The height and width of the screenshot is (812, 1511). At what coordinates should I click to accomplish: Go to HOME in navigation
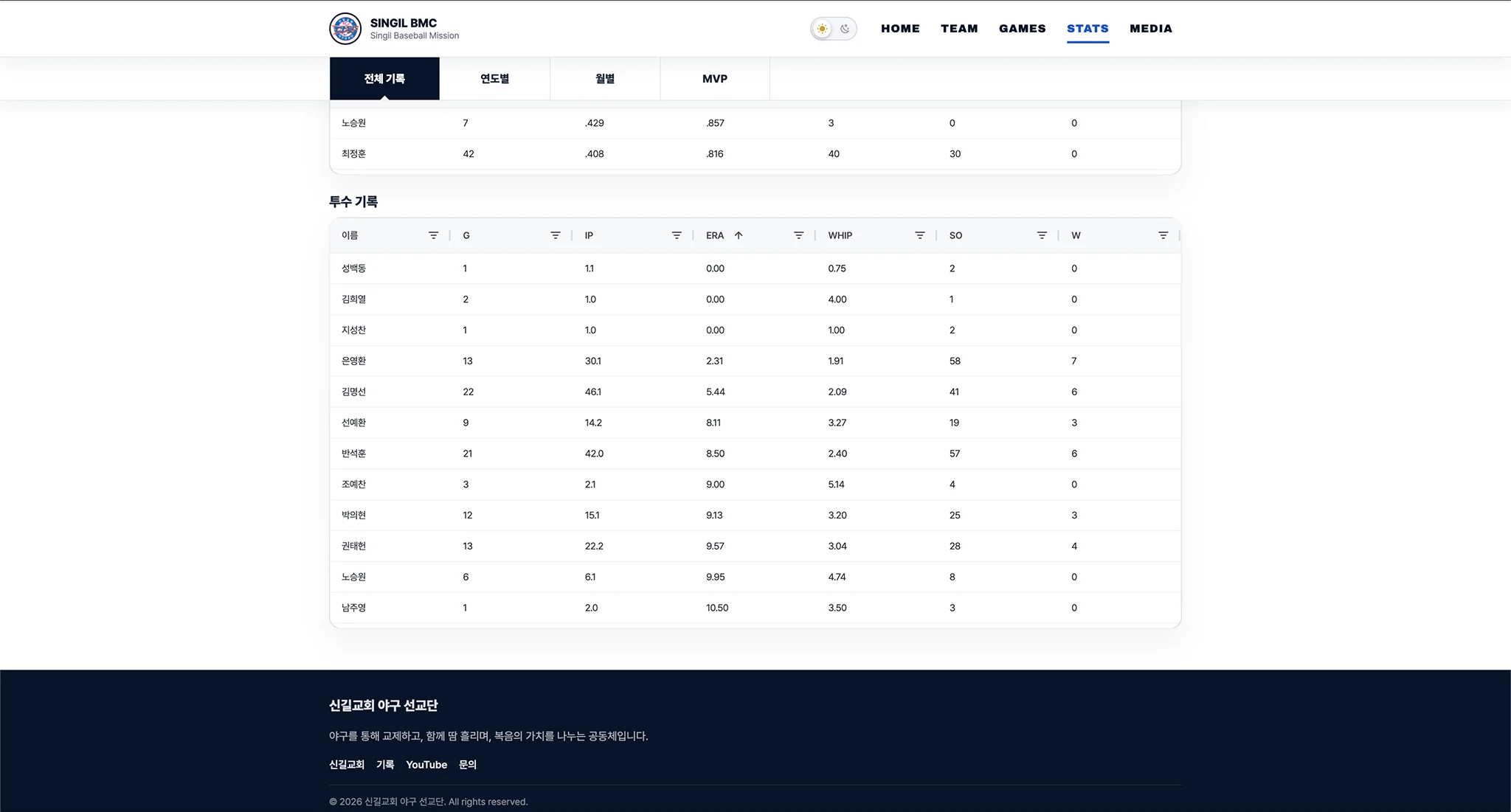900,29
